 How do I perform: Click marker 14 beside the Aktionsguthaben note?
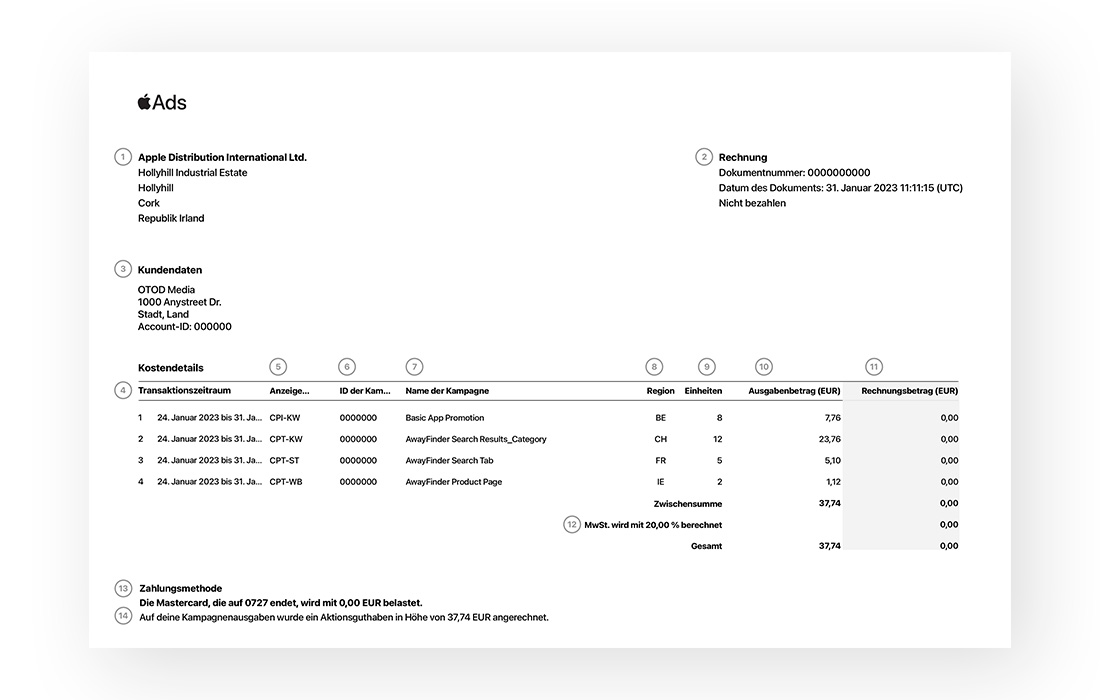click(x=122, y=616)
